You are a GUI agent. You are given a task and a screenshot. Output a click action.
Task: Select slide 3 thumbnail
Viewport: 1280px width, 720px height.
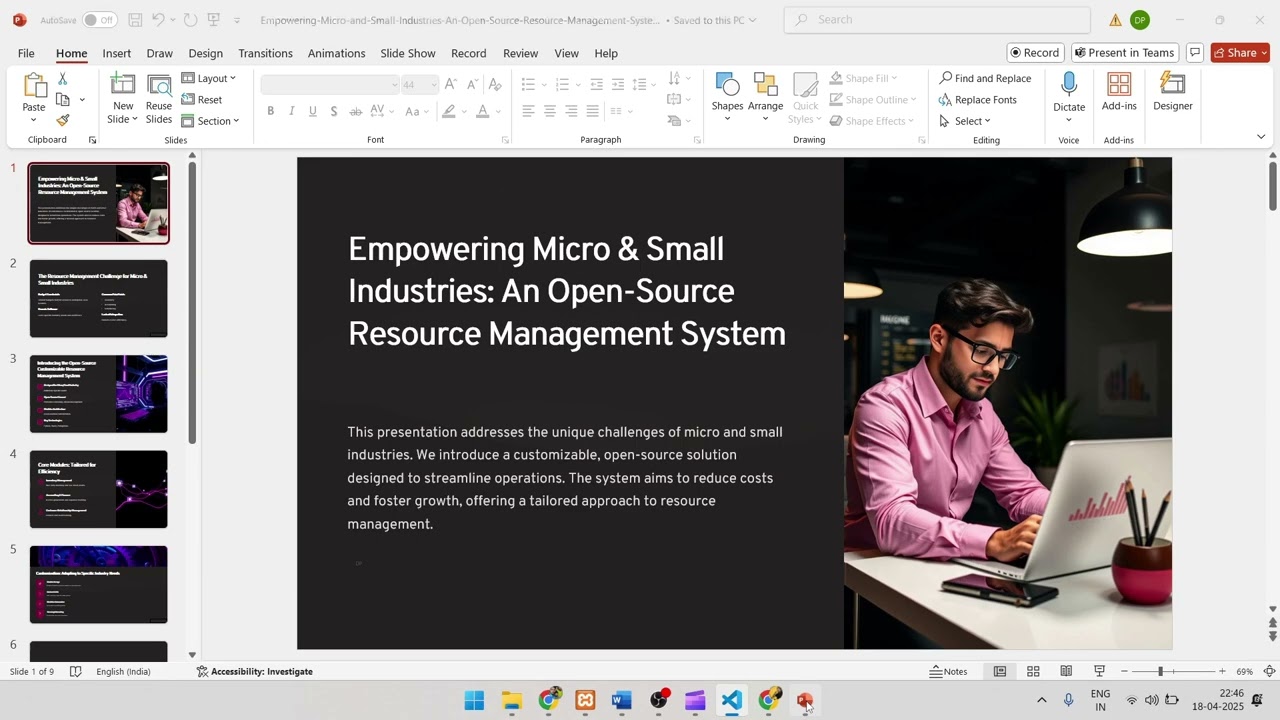(x=99, y=394)
